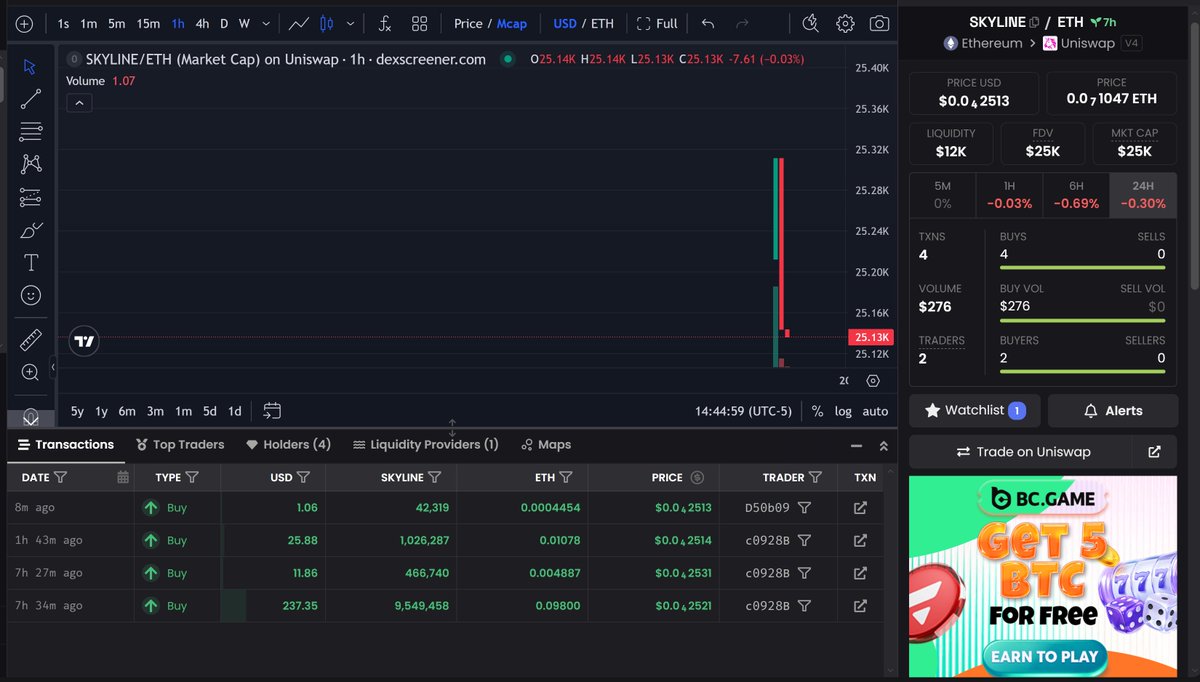This screenshot has height=682, width=1200.
Task: Toggle USD / ETH denomination
Action: [583, 23]
